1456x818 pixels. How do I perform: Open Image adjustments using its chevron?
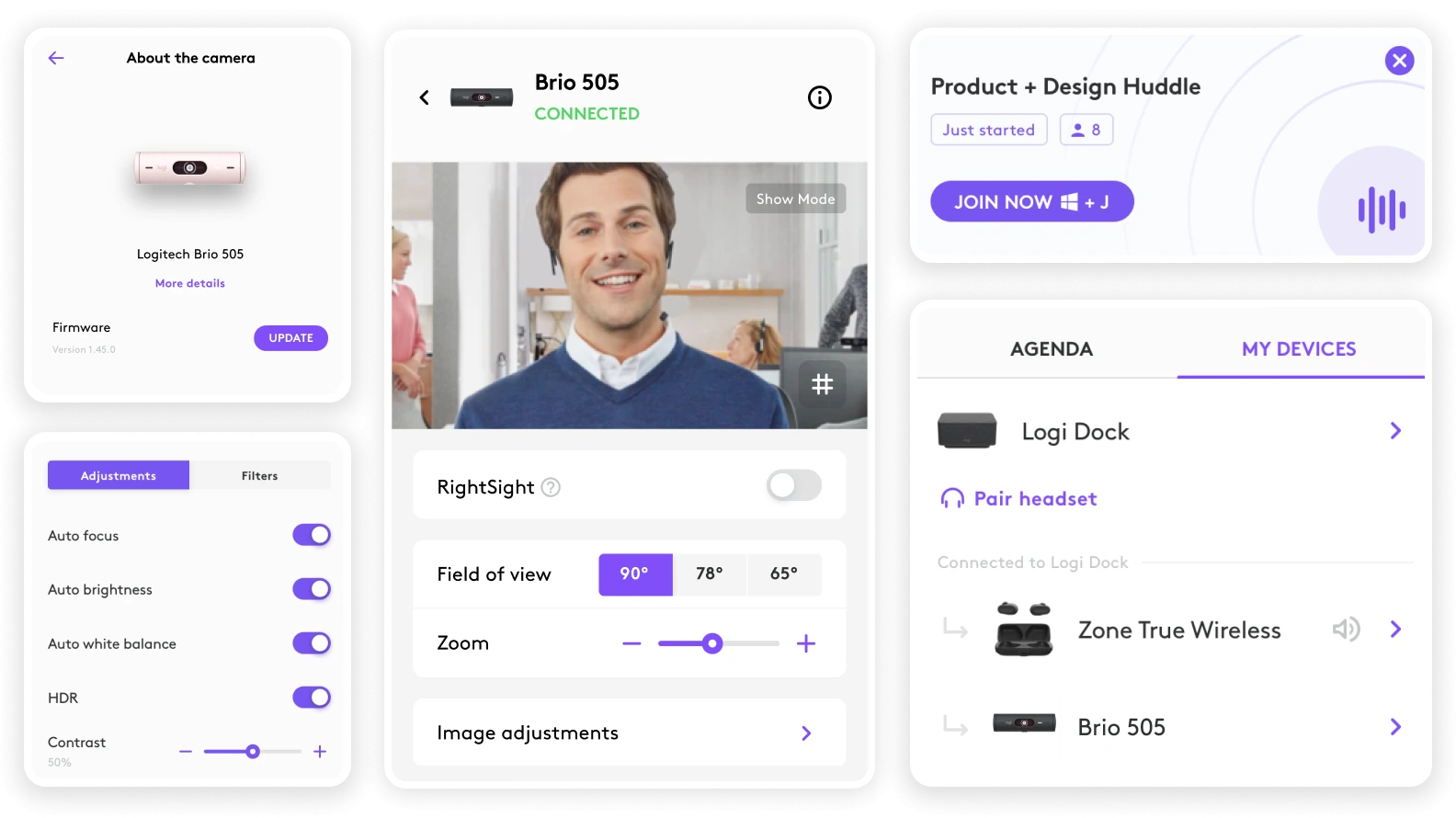coord(806,733)
